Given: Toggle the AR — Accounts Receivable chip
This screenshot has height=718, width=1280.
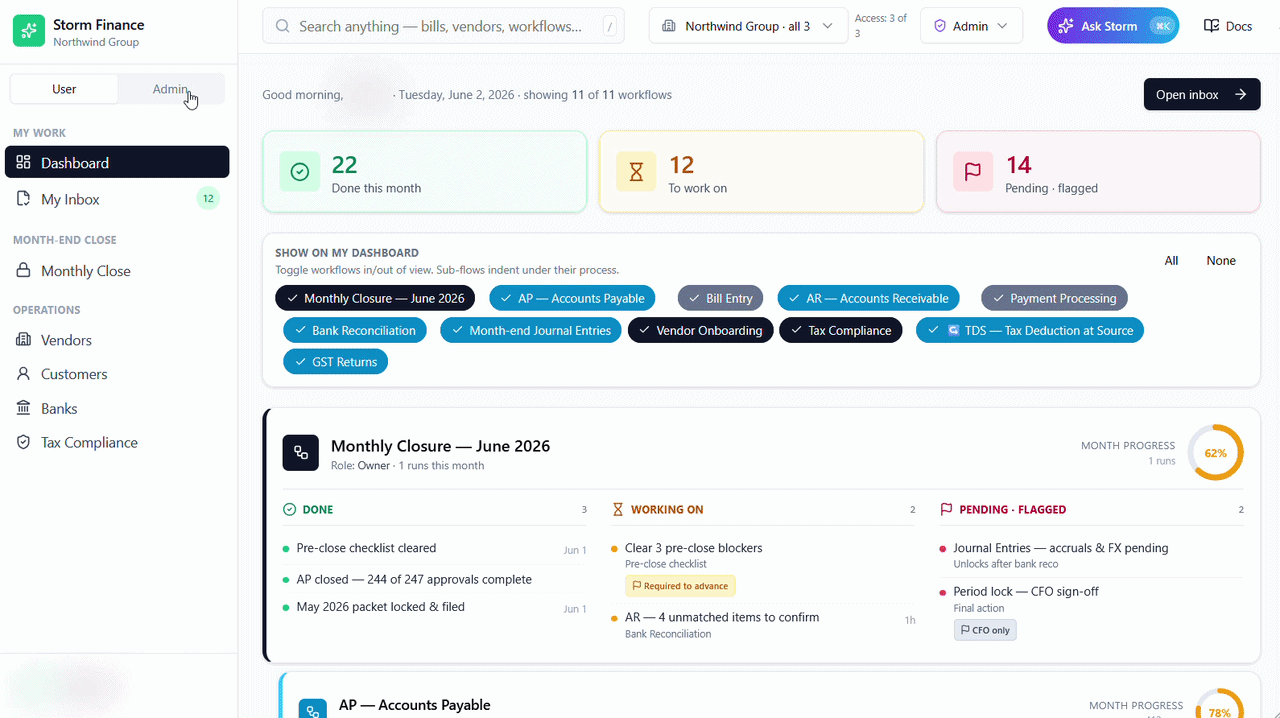Looking at the screenshot, I should tap(869, 298).
